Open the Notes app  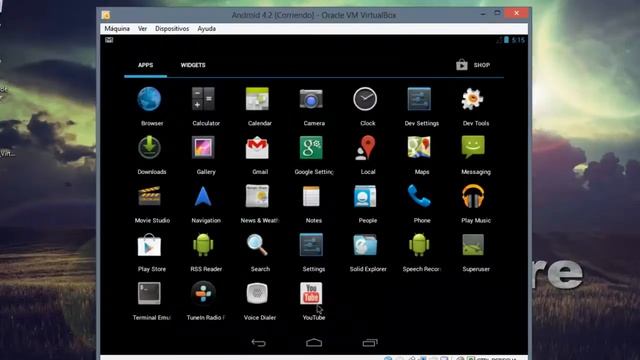coord(311,196)
